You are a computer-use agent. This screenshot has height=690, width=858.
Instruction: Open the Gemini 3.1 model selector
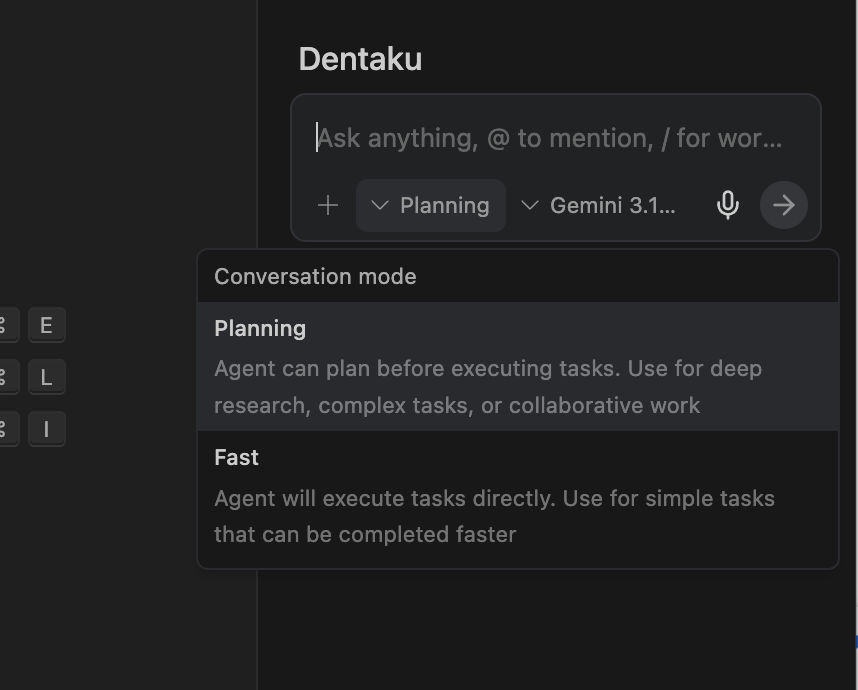pos(600,205)
